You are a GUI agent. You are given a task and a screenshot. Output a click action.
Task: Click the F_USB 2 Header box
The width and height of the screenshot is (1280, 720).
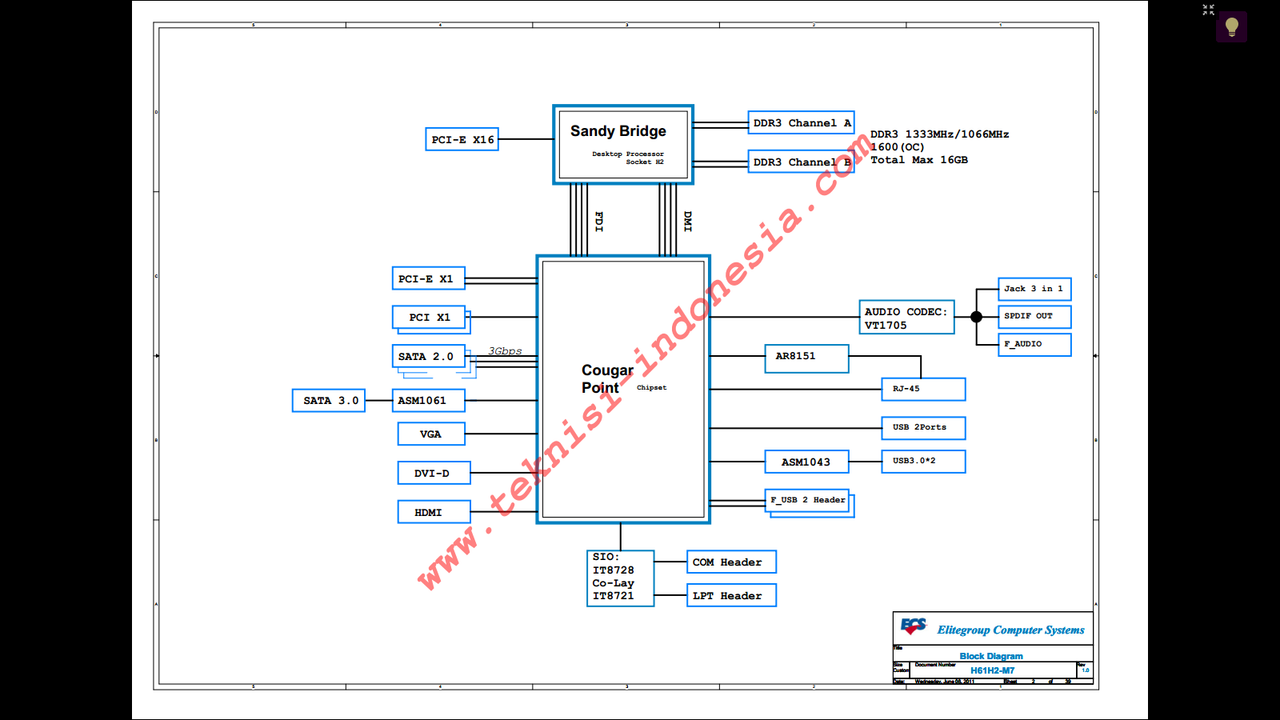tap(808, 500)
